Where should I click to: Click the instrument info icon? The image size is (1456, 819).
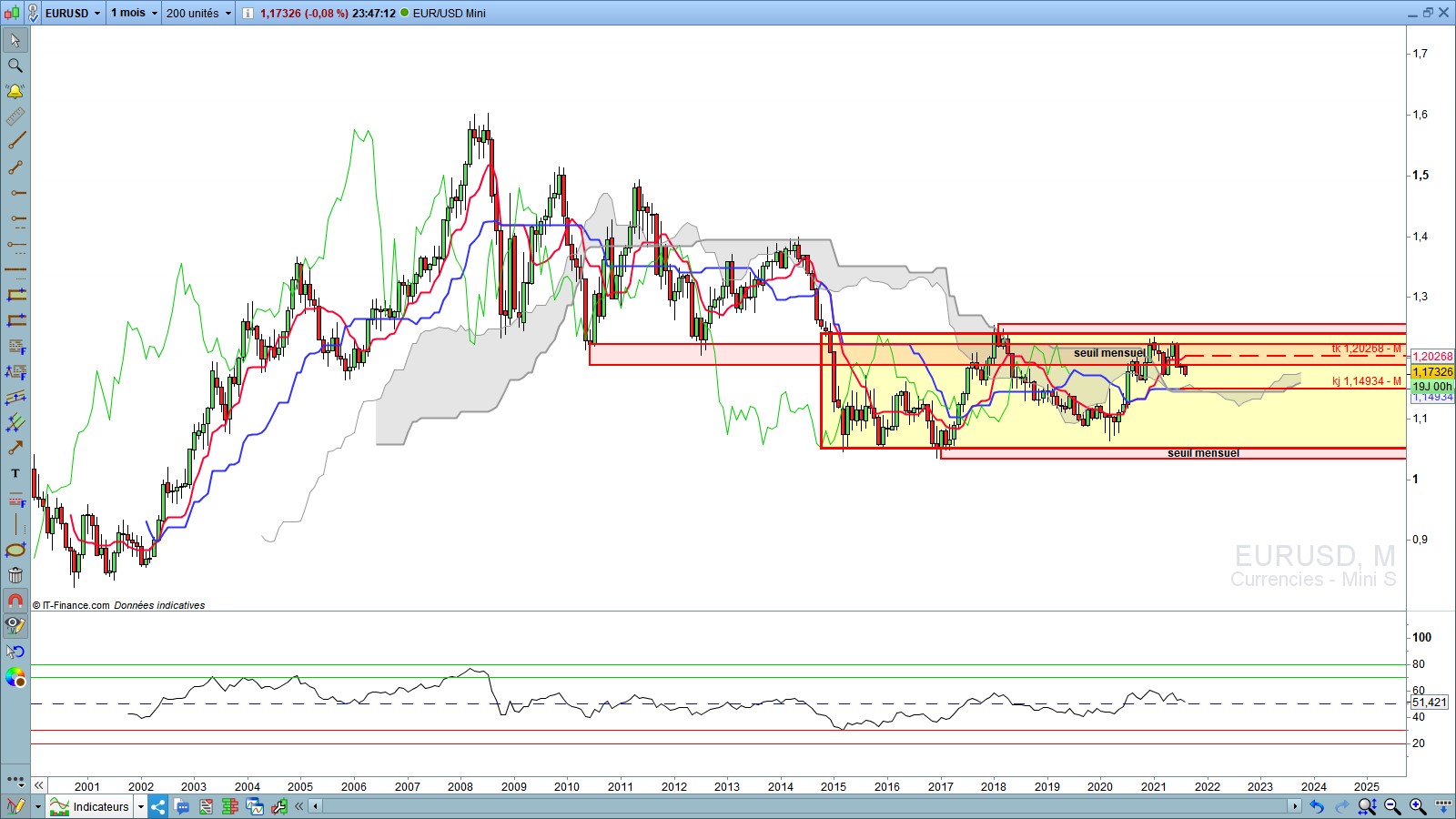pos(248,13)
